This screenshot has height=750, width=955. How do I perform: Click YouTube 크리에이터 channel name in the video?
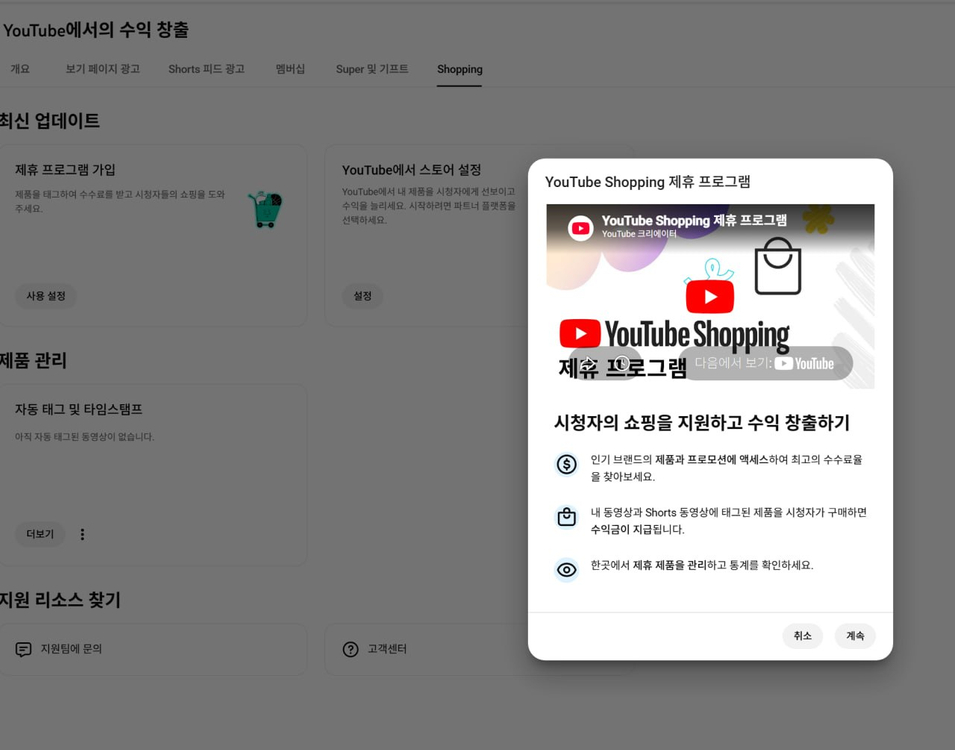(639, 234)
